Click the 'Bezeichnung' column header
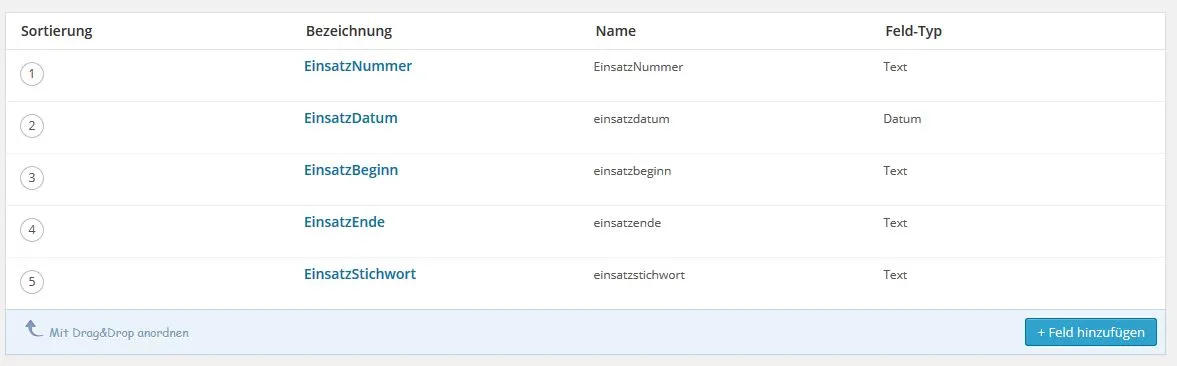Screen dimensions: 1177x366 click(349, 32)
